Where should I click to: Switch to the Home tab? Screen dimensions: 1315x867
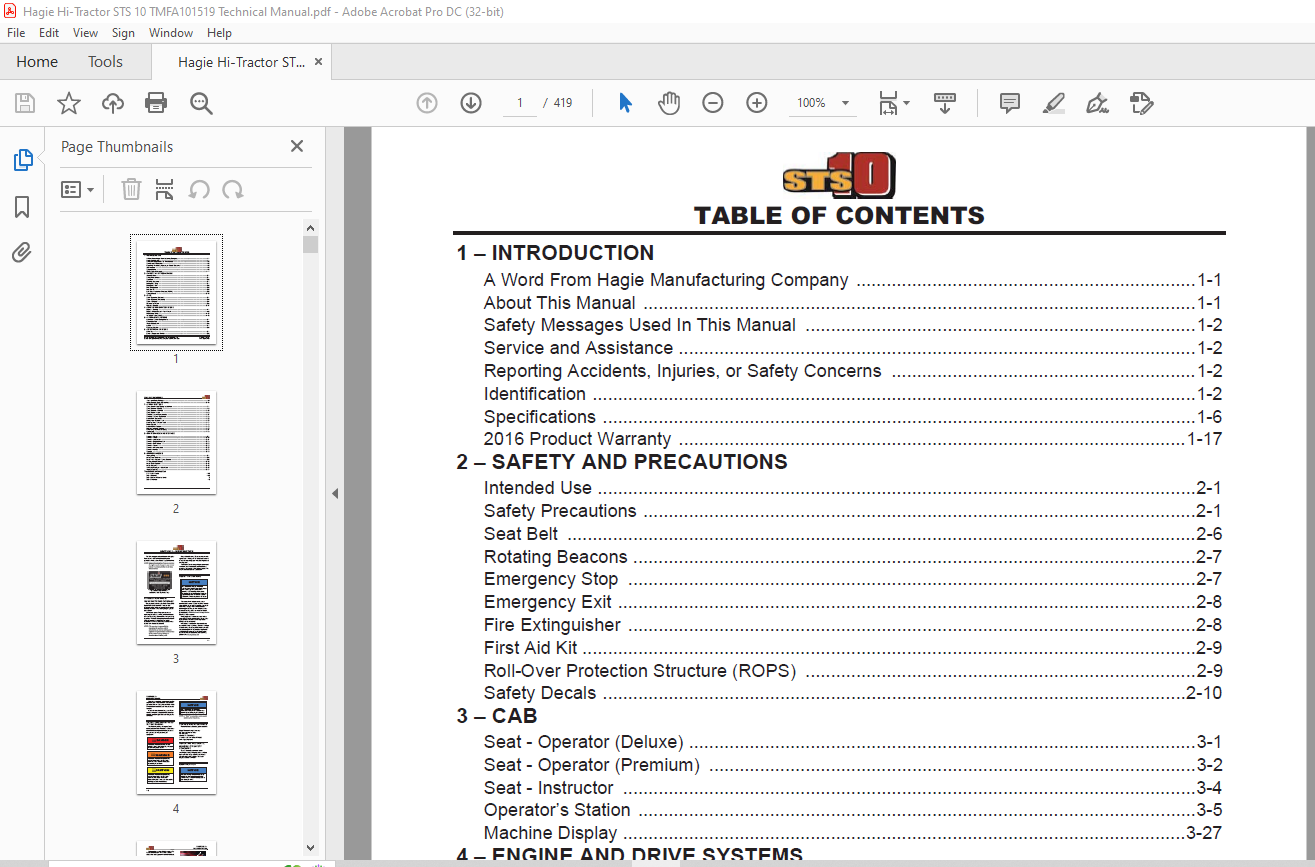[x=37, y=62]
